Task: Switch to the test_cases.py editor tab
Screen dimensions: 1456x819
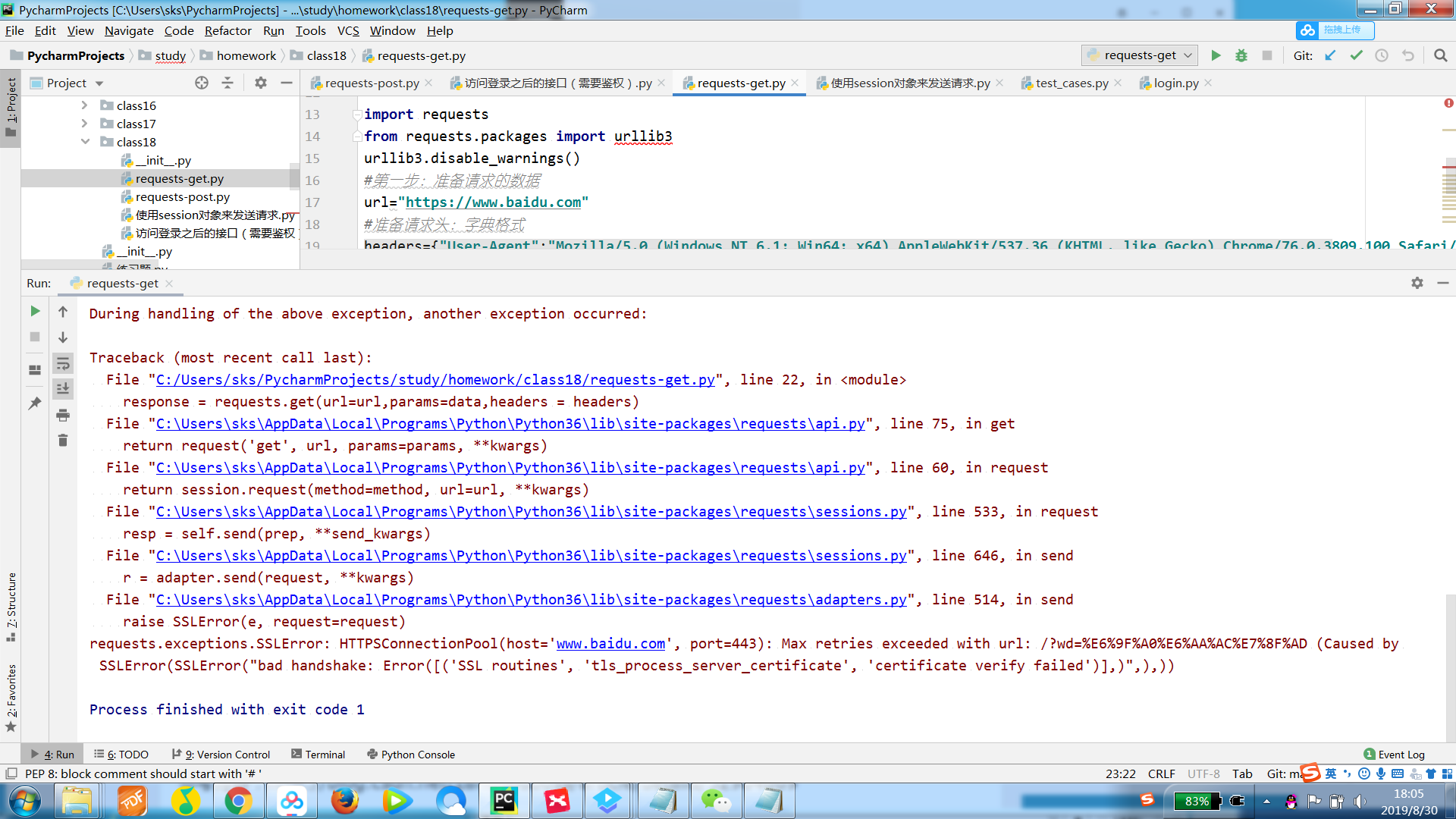Action: [x=1071, y=83]
